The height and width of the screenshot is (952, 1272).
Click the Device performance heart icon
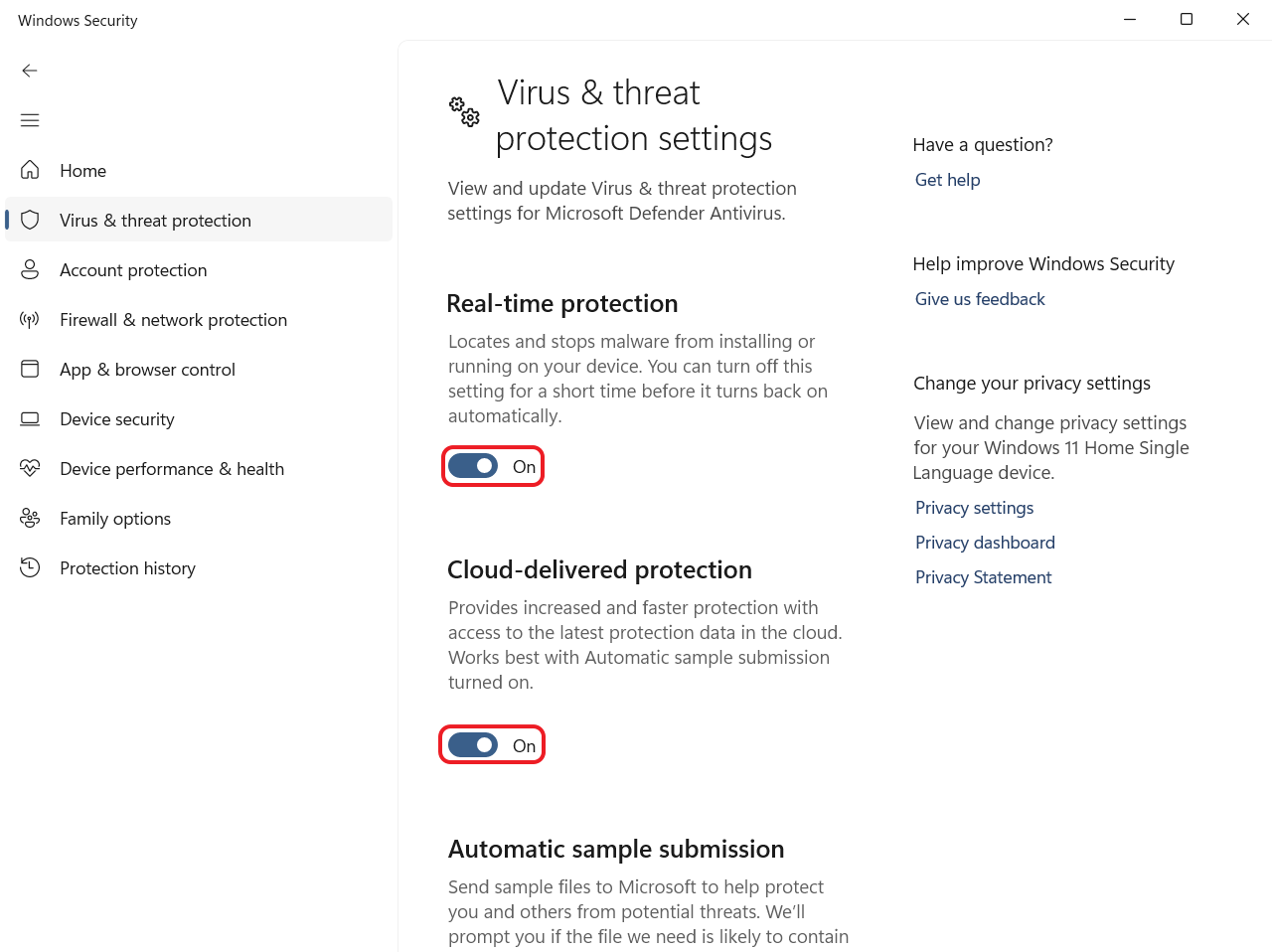tap(30, 468)
